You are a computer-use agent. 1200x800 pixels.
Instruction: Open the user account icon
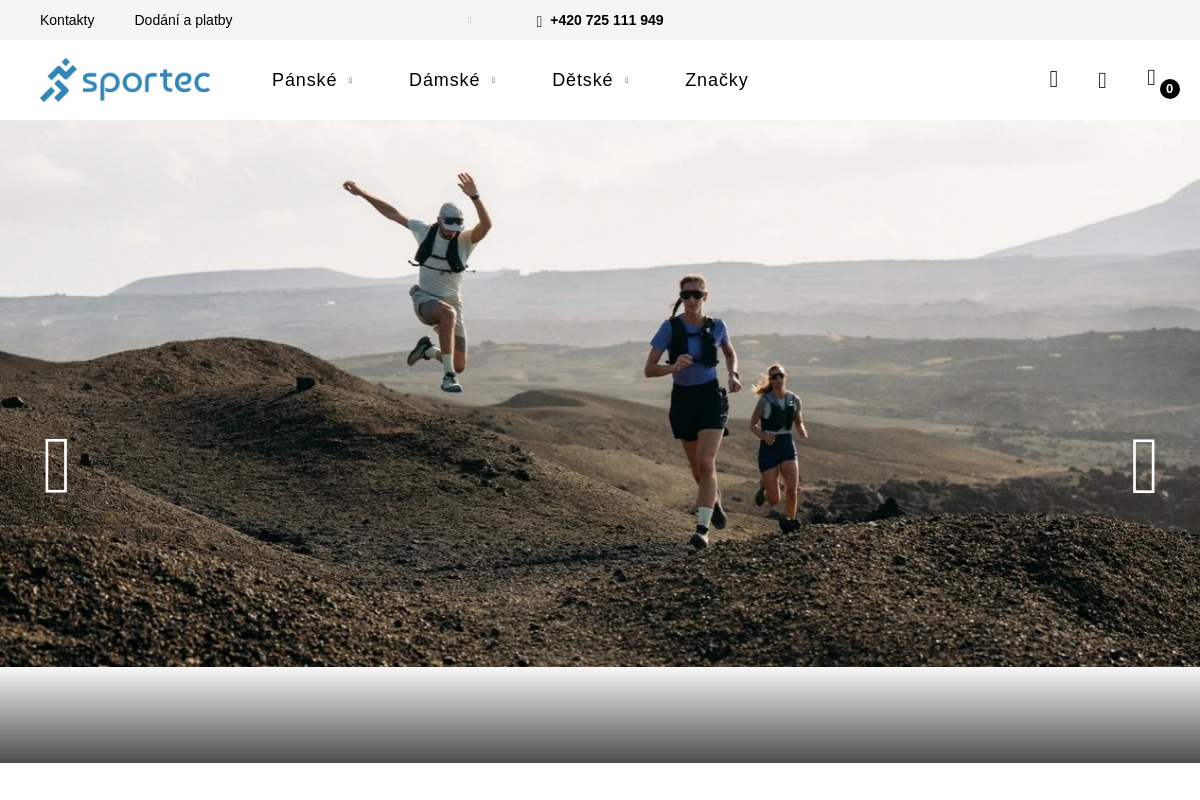(x=1102, y=80)
